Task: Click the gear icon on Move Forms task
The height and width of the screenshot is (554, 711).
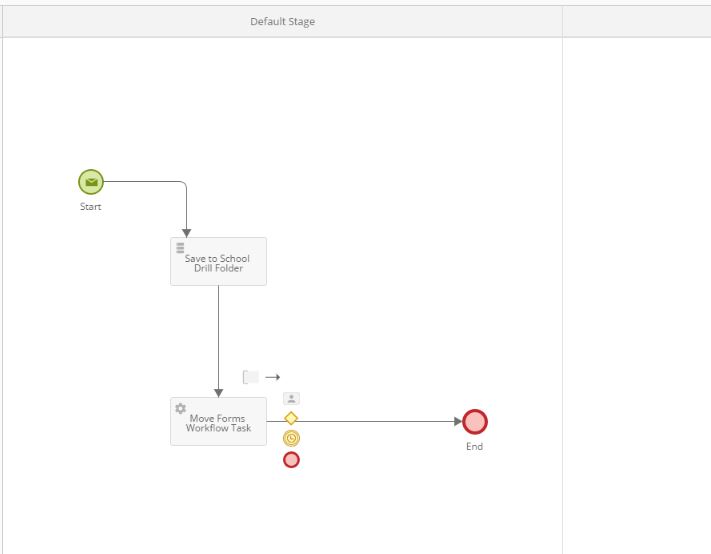Action: click(x=181, y=408)
